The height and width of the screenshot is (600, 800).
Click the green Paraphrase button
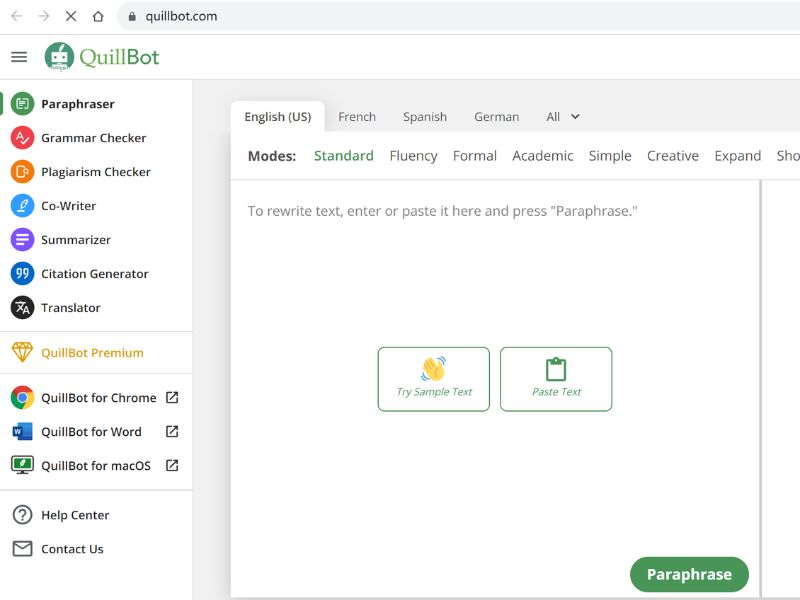pyautogui.click(x=689, y=574)
